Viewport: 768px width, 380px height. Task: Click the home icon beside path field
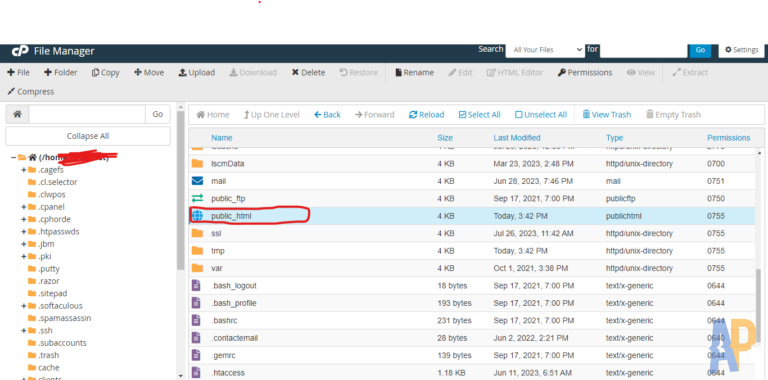coord(17,114)
